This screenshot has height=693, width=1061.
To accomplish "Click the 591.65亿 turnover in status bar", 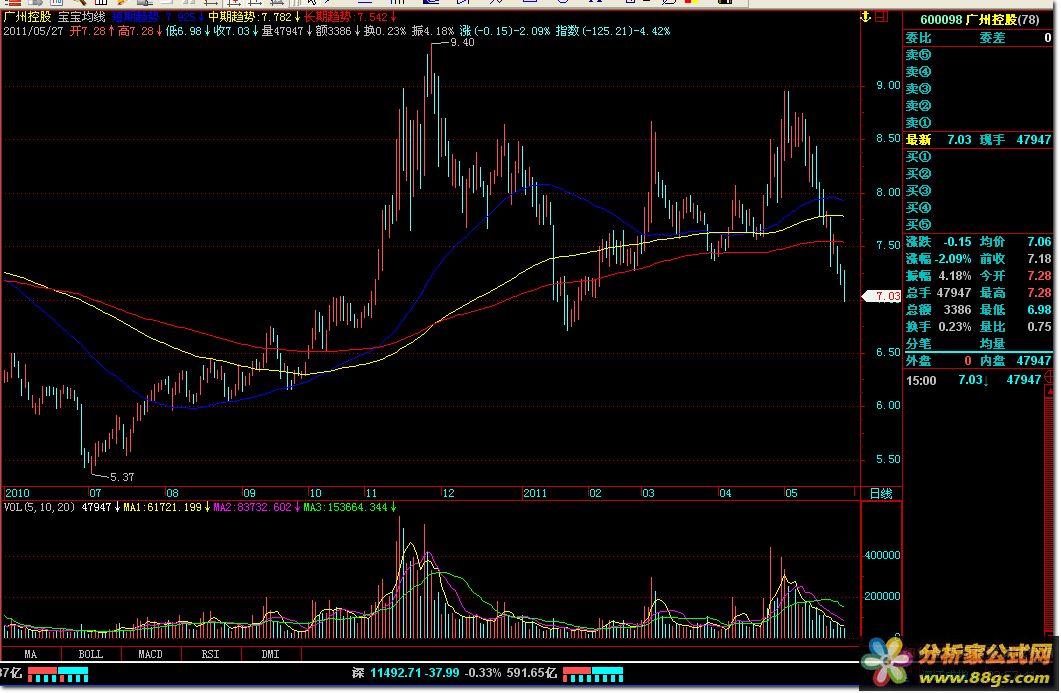I will 532,673.
